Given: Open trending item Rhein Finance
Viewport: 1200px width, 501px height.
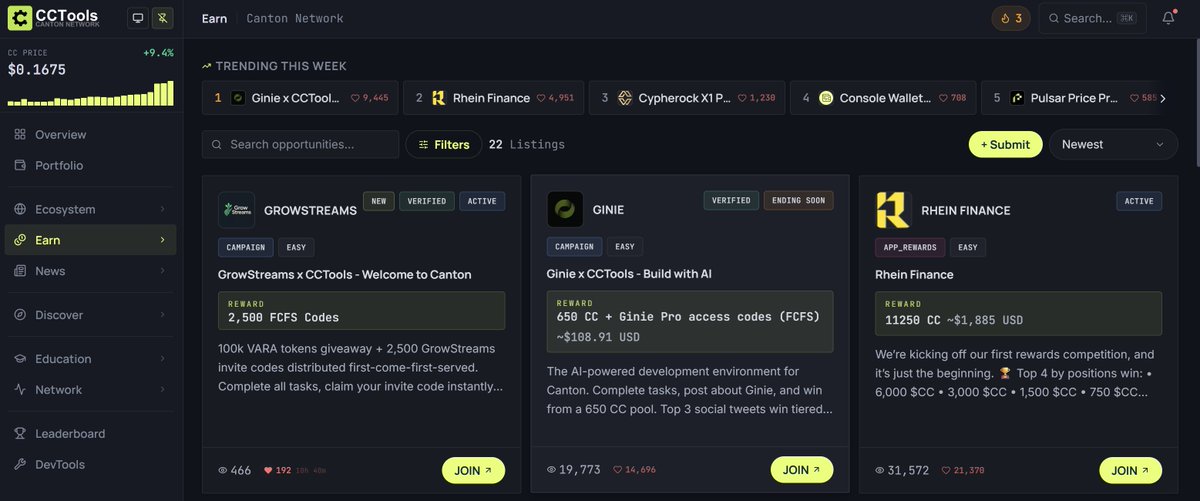Looking at the screenshot, I should [493, 98].
